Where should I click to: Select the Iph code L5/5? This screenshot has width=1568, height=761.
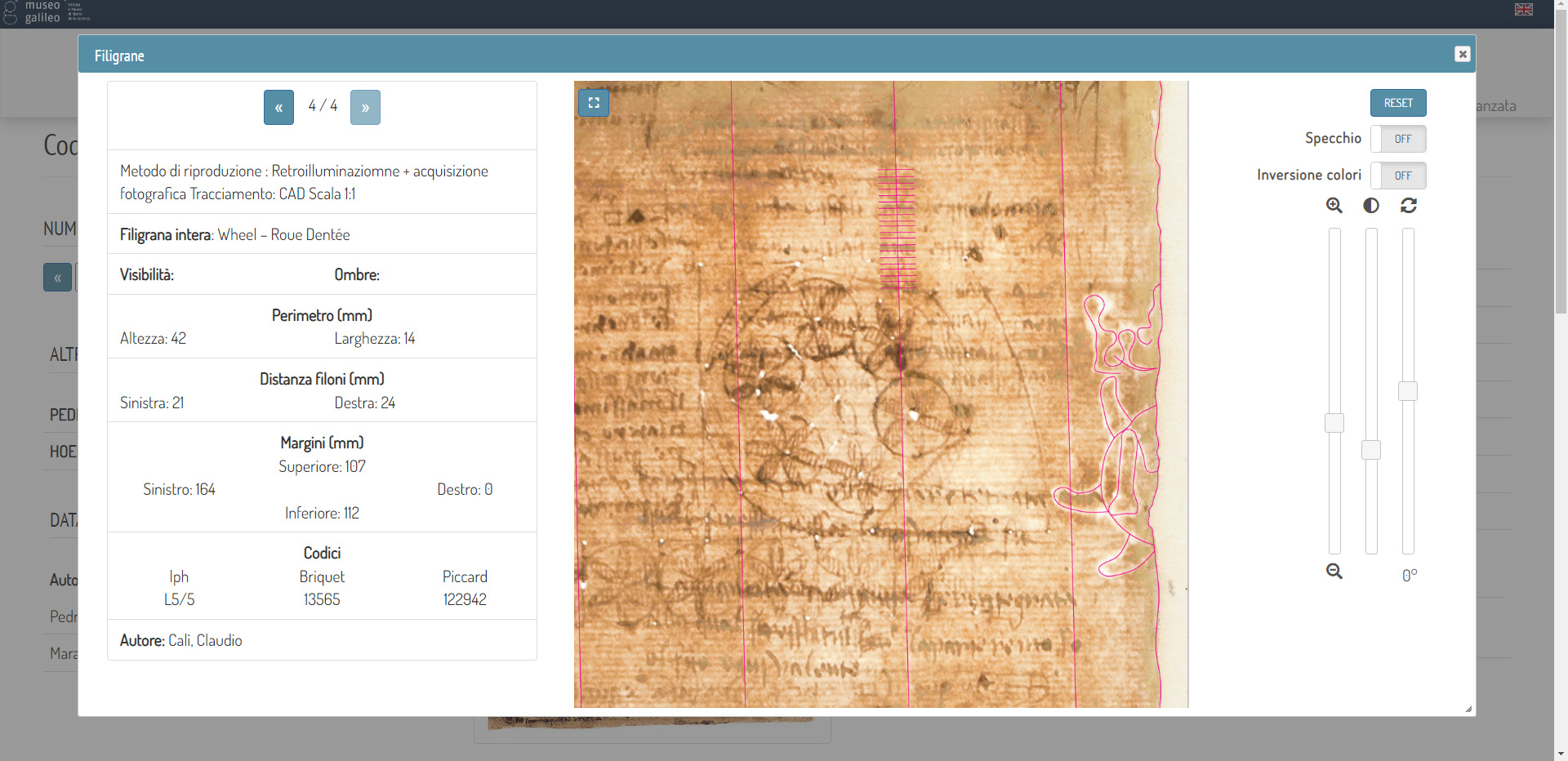click(179, 599)
